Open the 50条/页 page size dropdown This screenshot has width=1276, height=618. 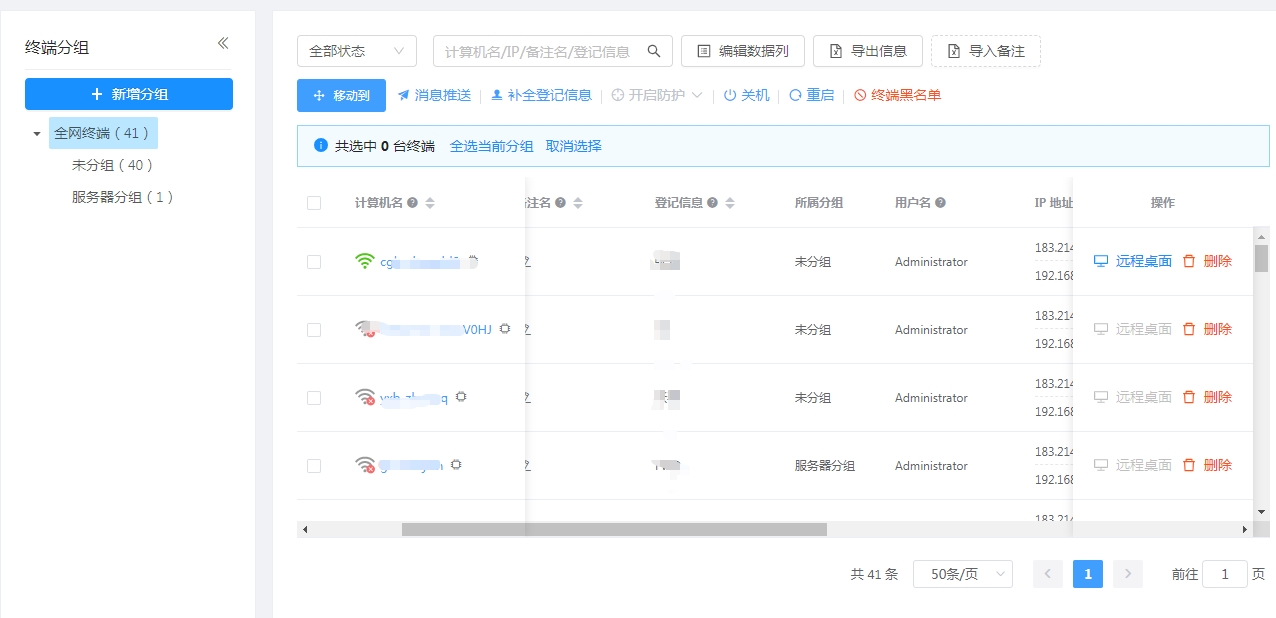tap(963, 574)
